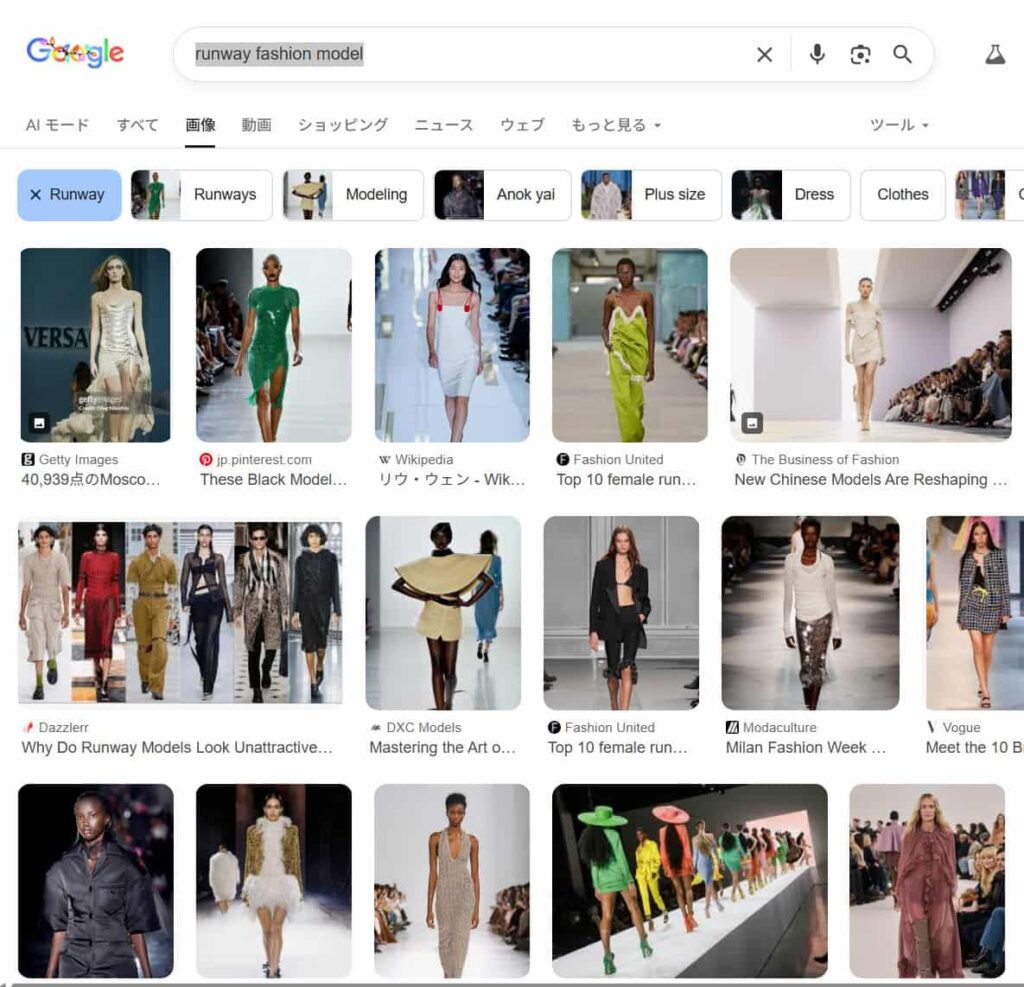Toggle the Plus size filter chip
The width and height of the screenshot is (1024, 987).
(651, 195)
